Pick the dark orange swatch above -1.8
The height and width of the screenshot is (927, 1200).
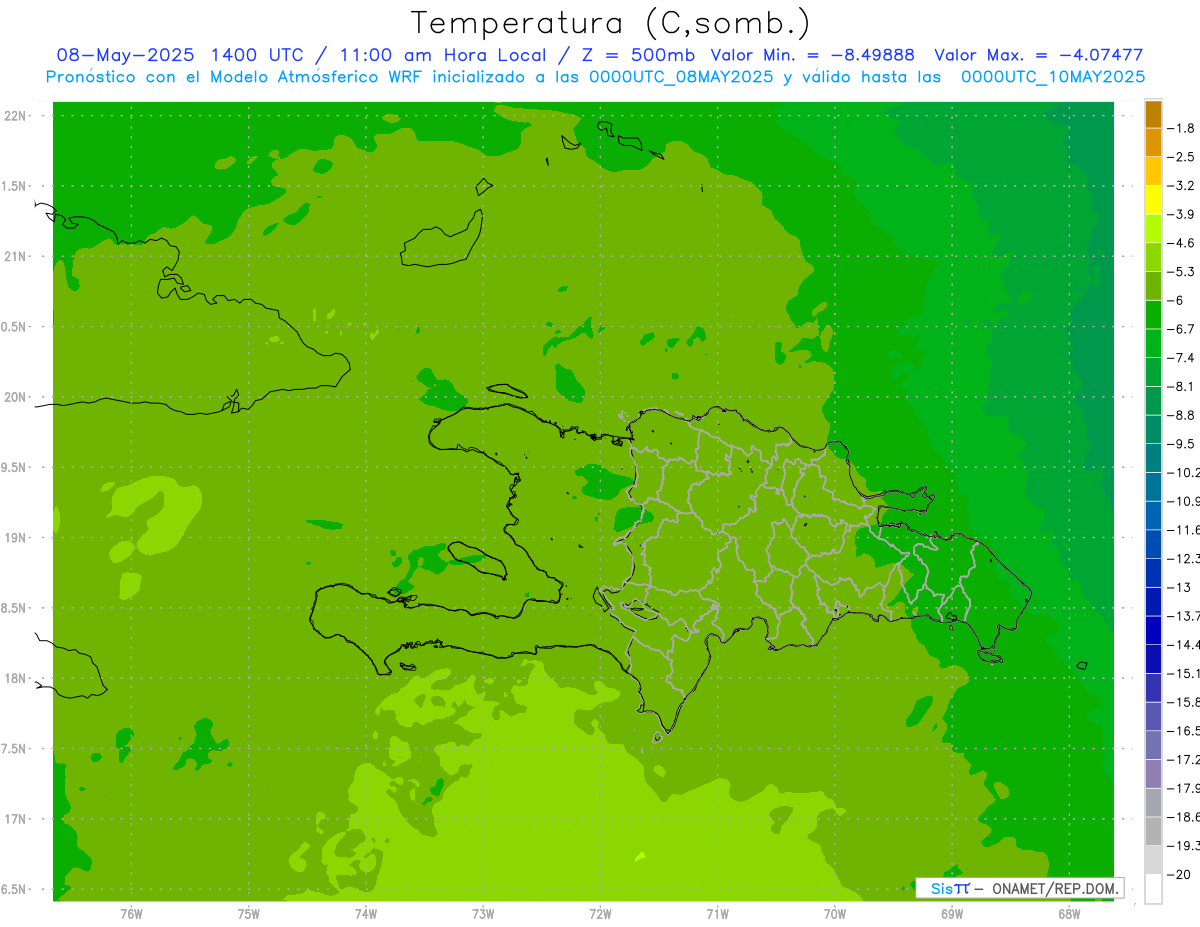[x=1153, y=114]
